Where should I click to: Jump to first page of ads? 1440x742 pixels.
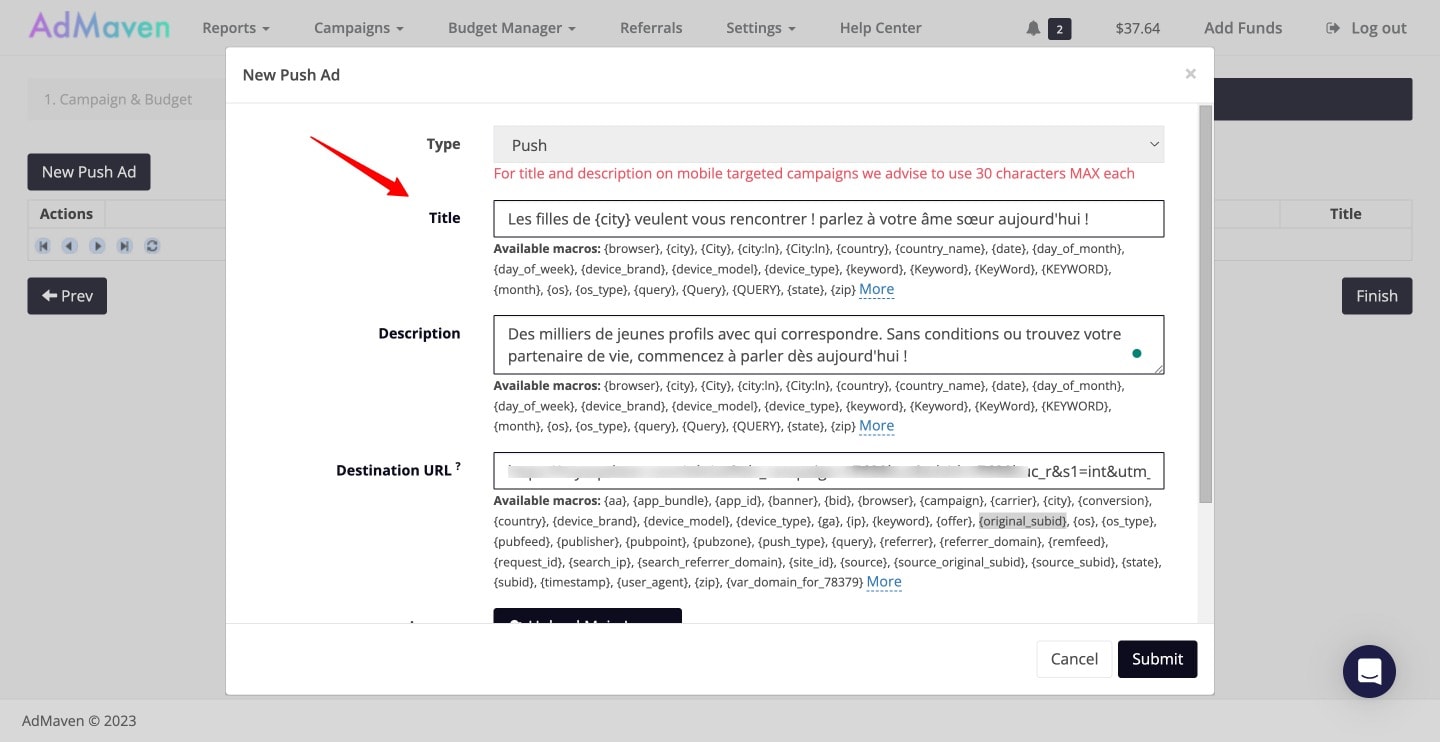pos(41,245)
